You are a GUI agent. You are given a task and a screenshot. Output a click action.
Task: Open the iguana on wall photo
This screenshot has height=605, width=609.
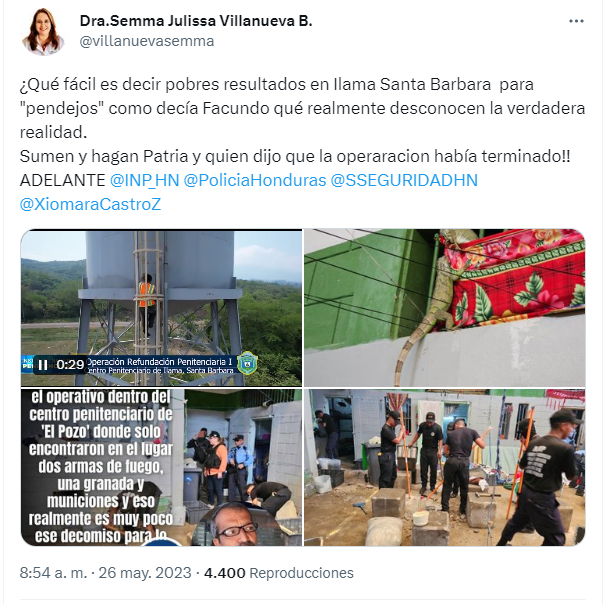(x=444, y=308)
